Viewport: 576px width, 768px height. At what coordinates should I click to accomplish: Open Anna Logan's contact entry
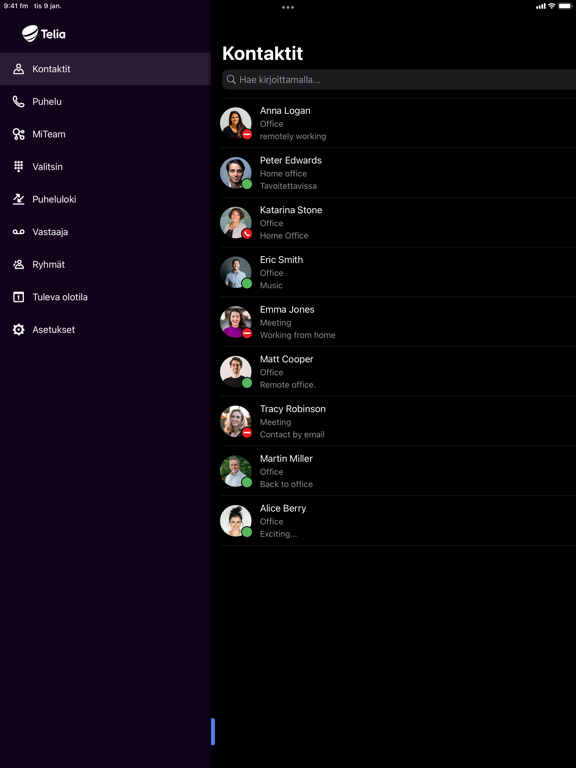tap(398, 123)
